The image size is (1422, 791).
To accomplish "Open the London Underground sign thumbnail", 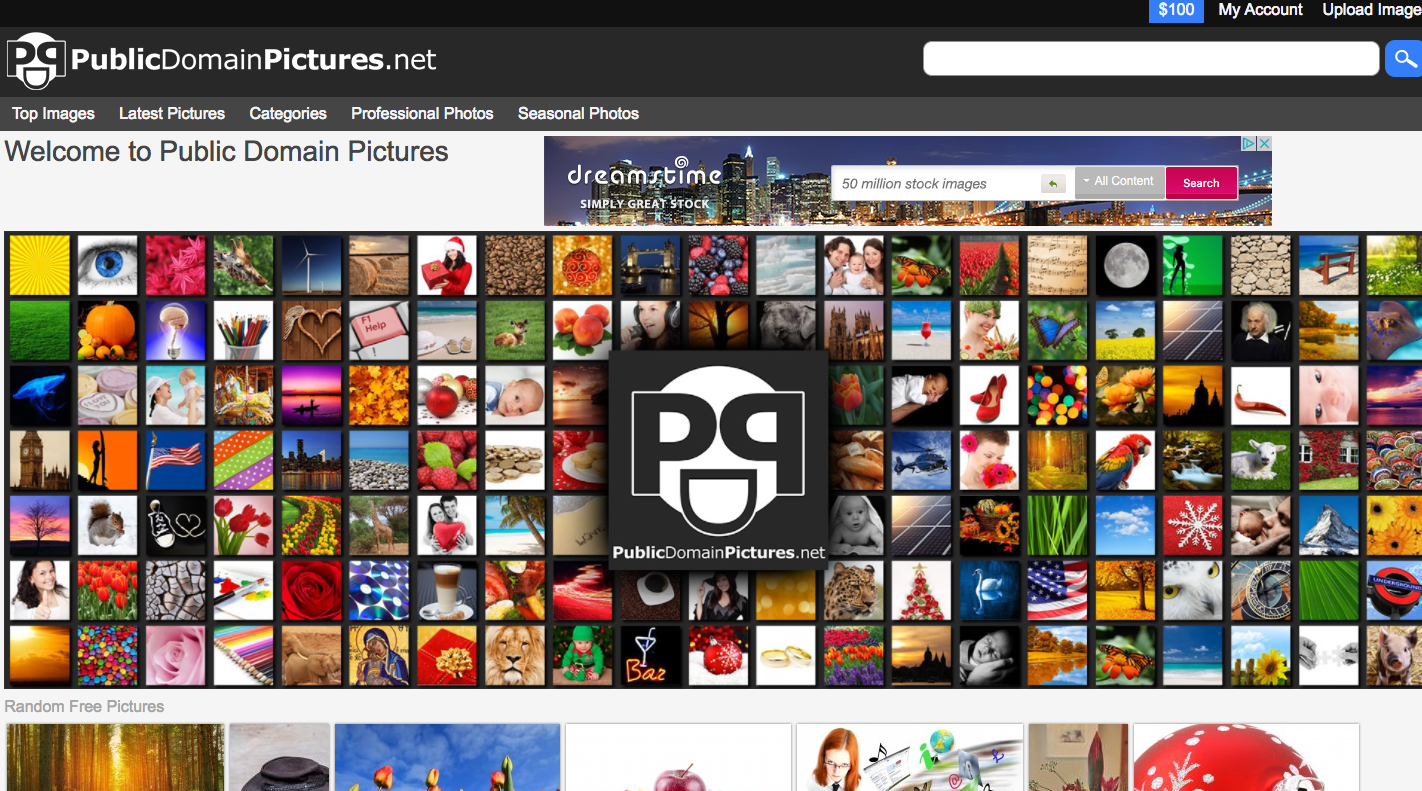I will pyautogui.click(x=1394, y=590).
